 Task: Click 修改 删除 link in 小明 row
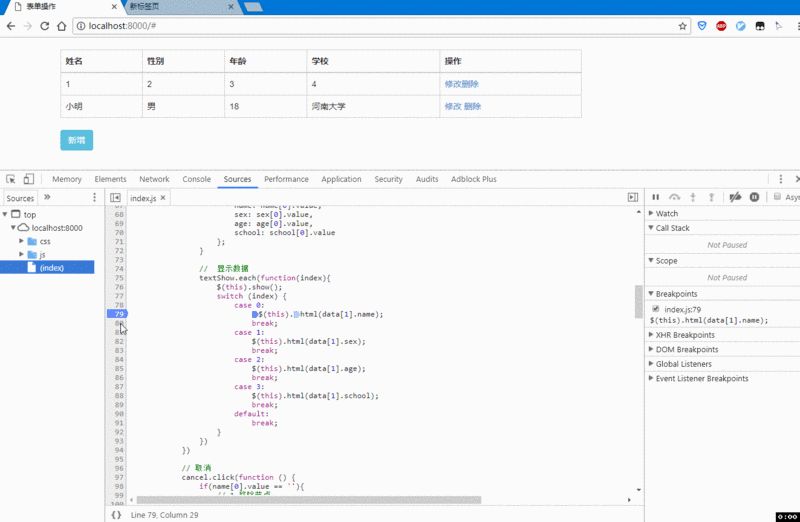point(462,106)
